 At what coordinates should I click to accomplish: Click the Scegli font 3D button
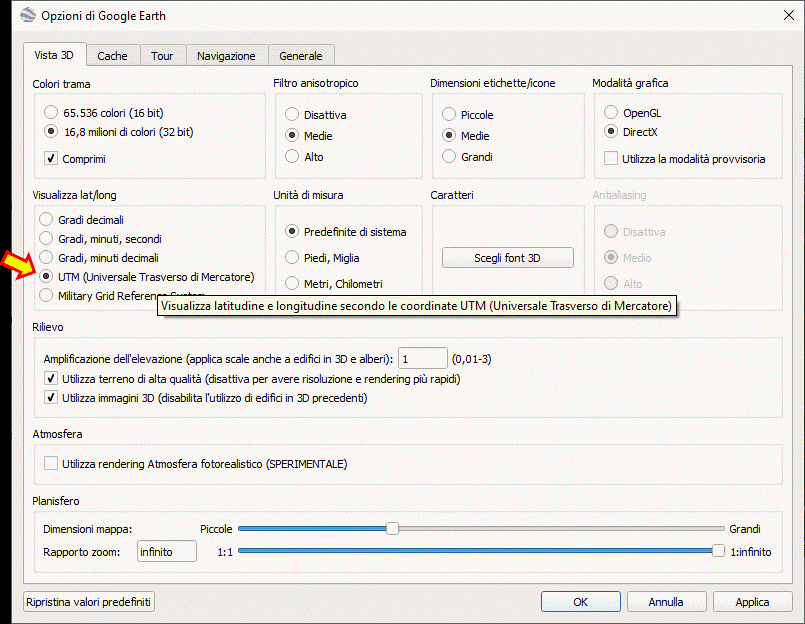coord(507,258)
